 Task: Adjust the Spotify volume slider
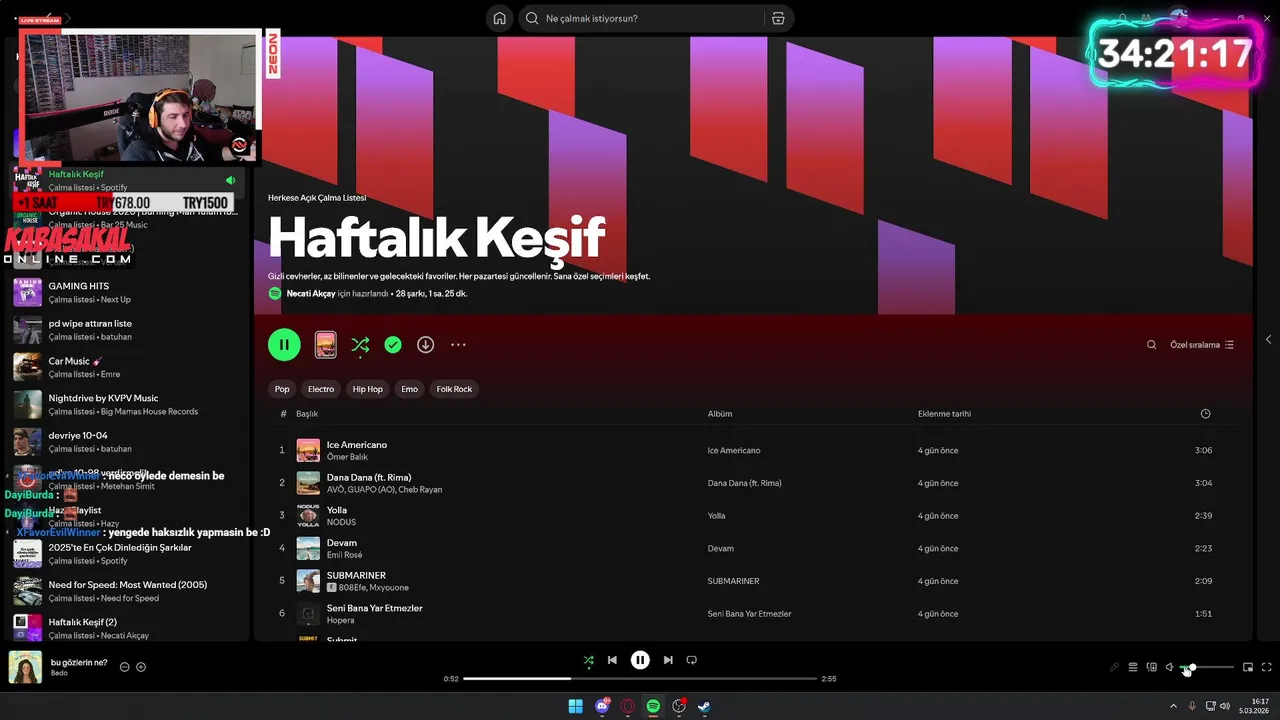pyautogui.click(x=1207, y=667)
